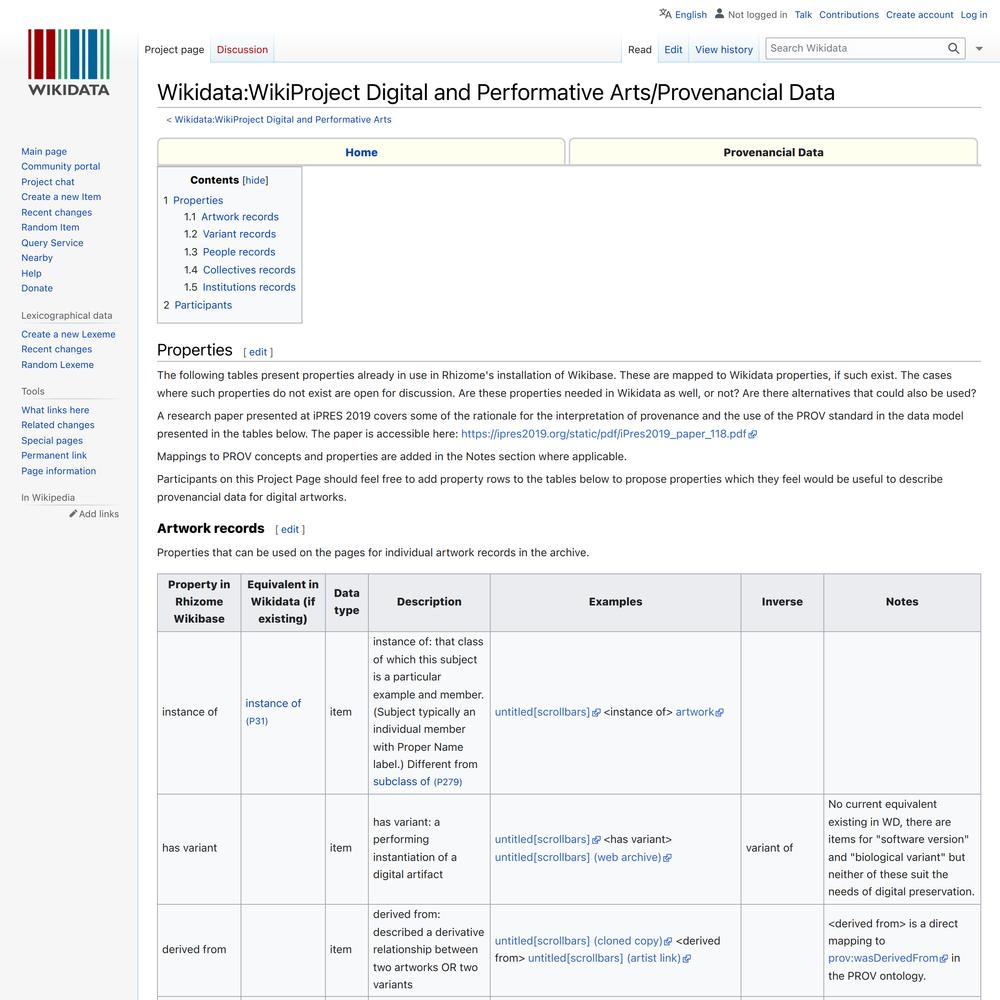This screenshot has width=1000, height=1000.
Task: Open Recent changes under navigation
Action: point(57,212)
